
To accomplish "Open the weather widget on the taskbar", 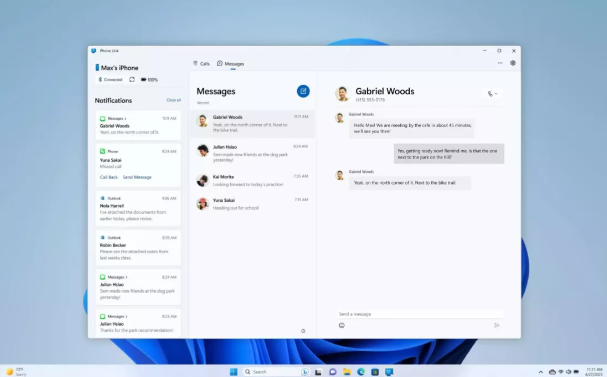I will click(16, 372).
